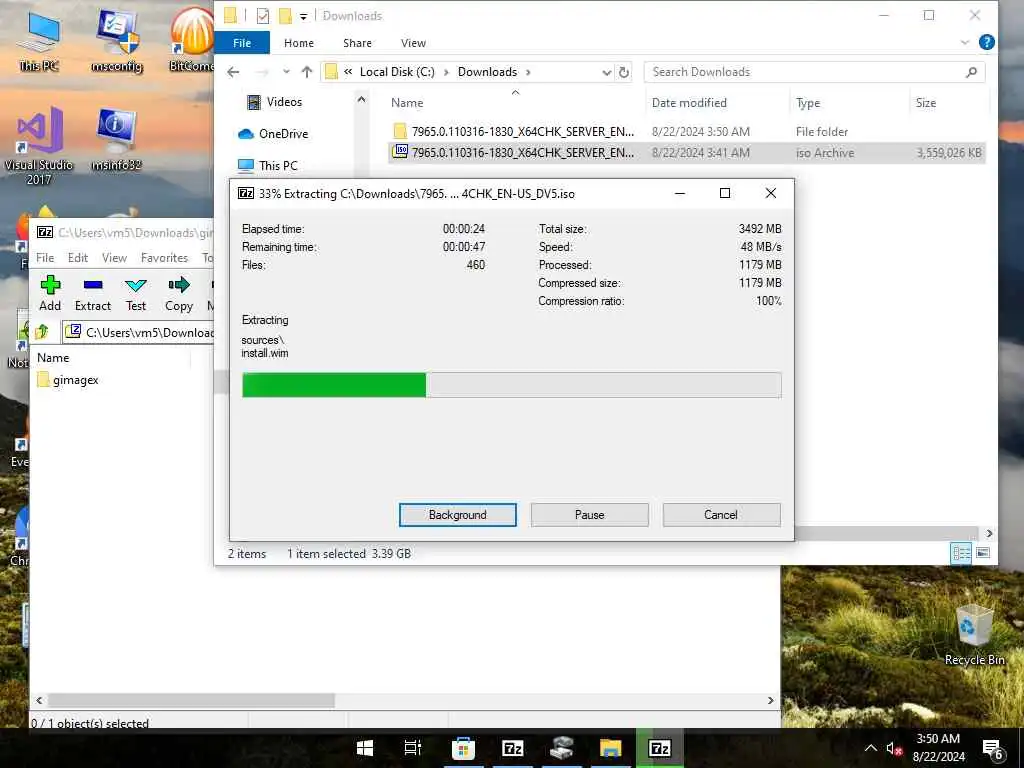Select the File folder row 7965.0.110316
Screen dimensions: 1024x768
click(x=686, y=131)
